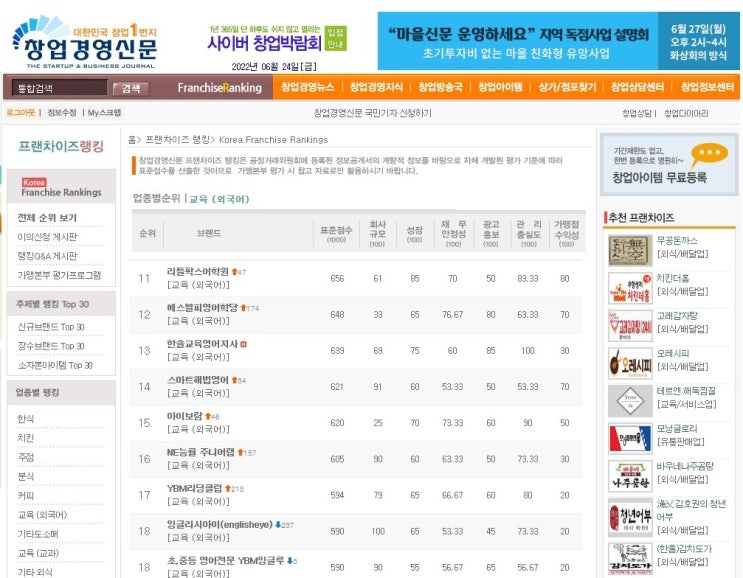Open the 아이보람 brand entry
The width and height of the screenshot is (743, 578).
click(184, 416)
